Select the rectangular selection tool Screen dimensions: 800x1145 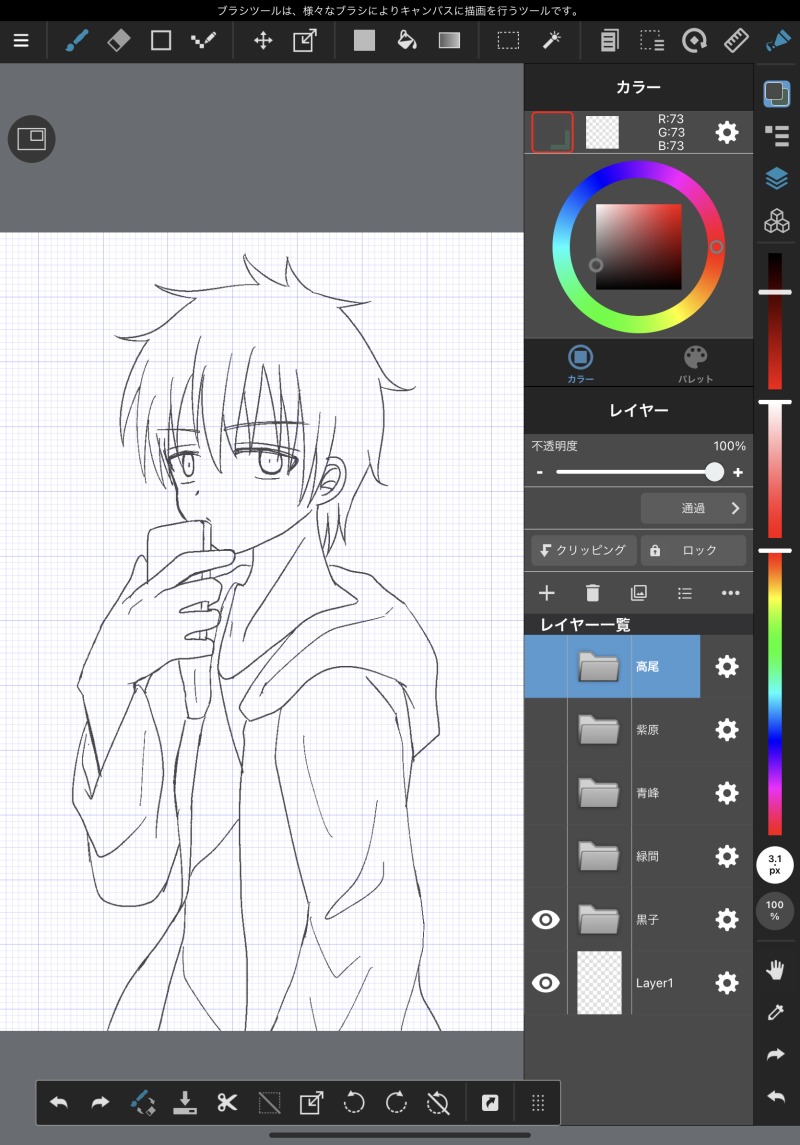click(x=508, y=40)
